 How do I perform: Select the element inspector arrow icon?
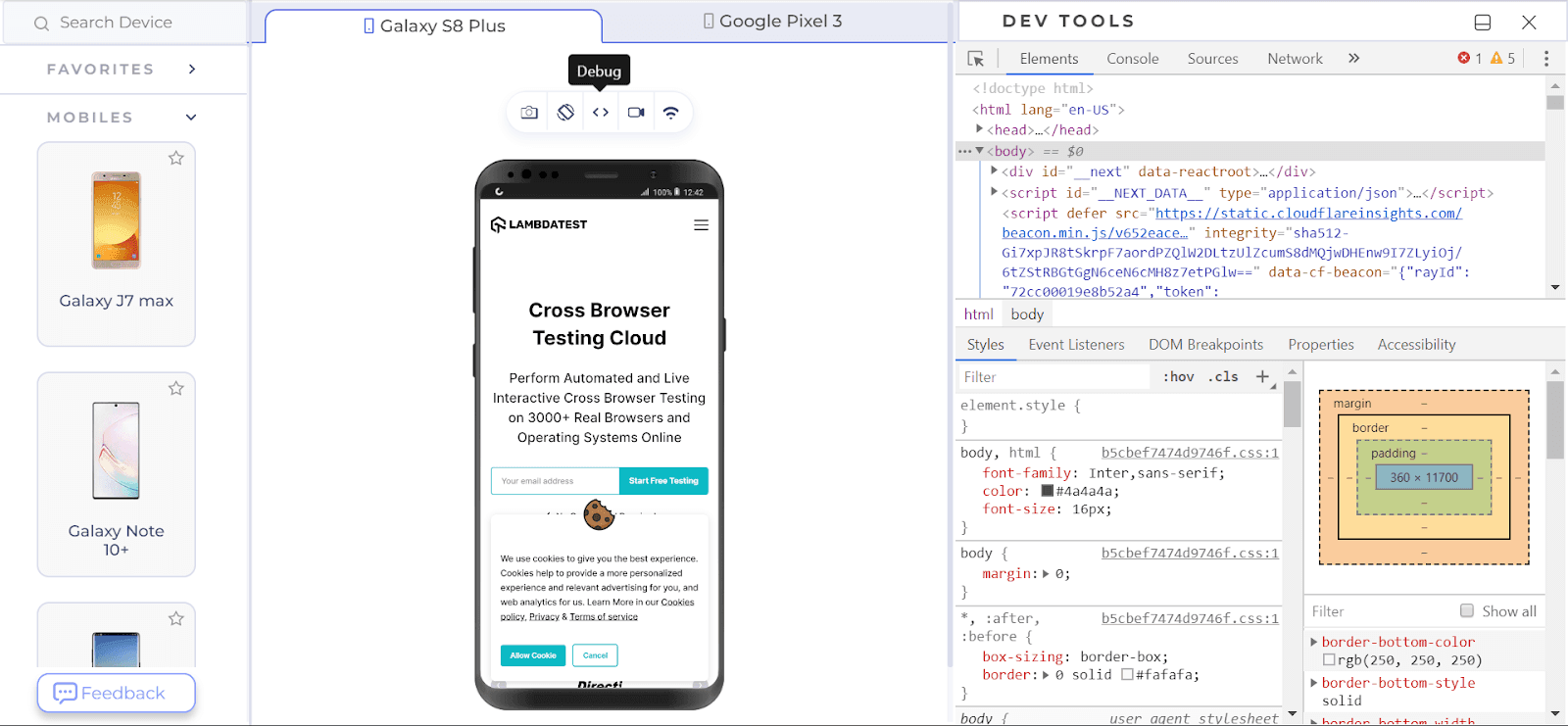pos(976,59)
